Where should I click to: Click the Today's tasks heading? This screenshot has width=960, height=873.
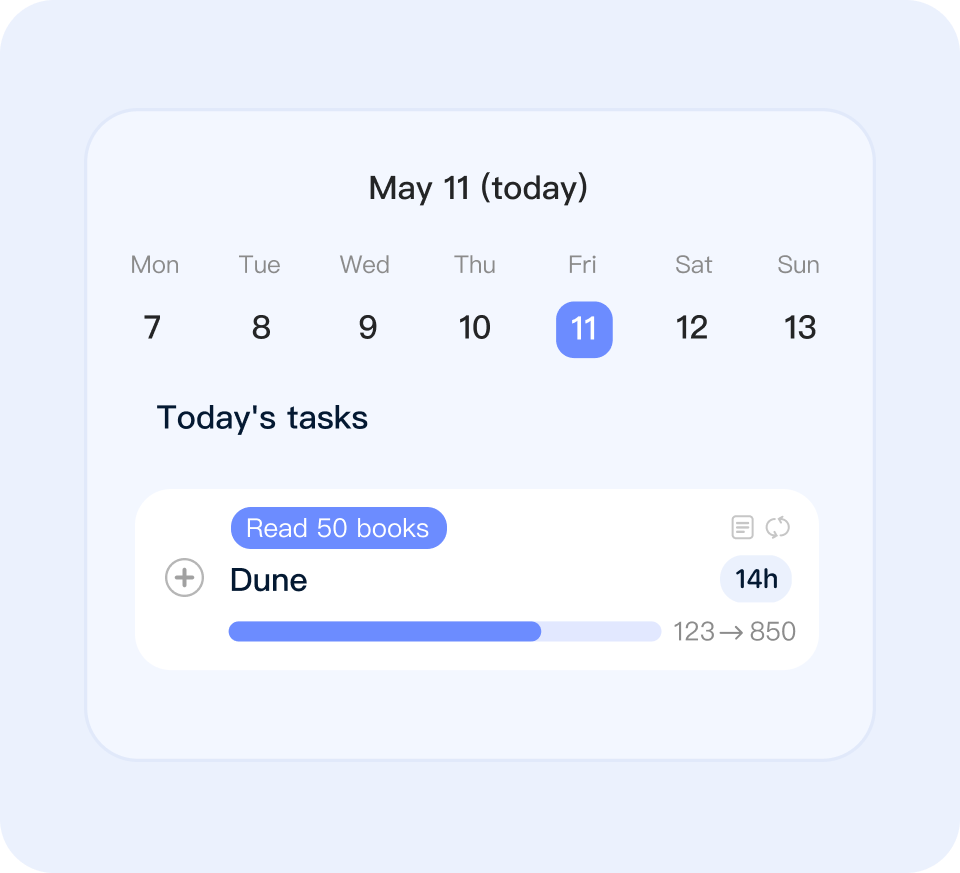262,417
